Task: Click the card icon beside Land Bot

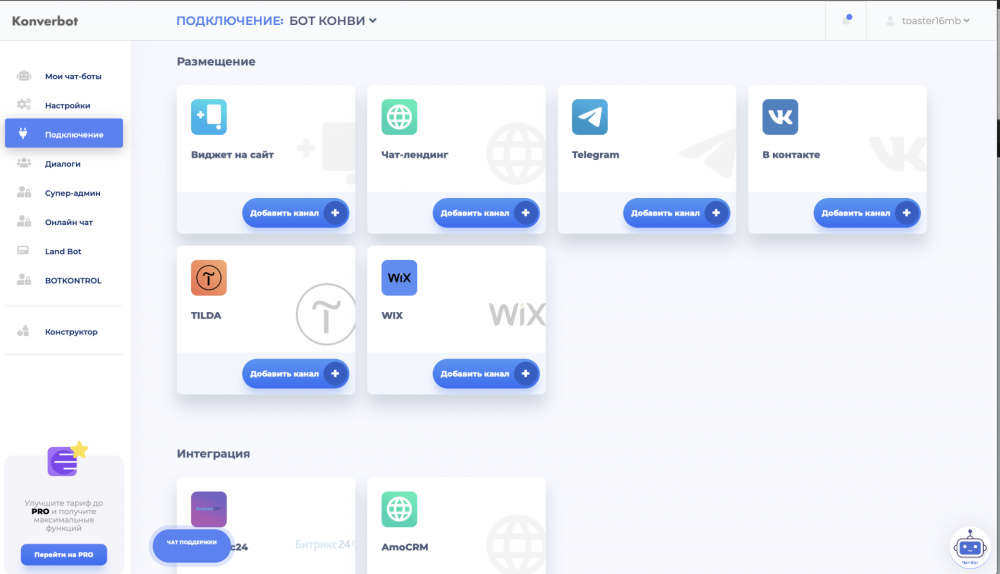Action: pyautogui.click(x=23, y=250)
